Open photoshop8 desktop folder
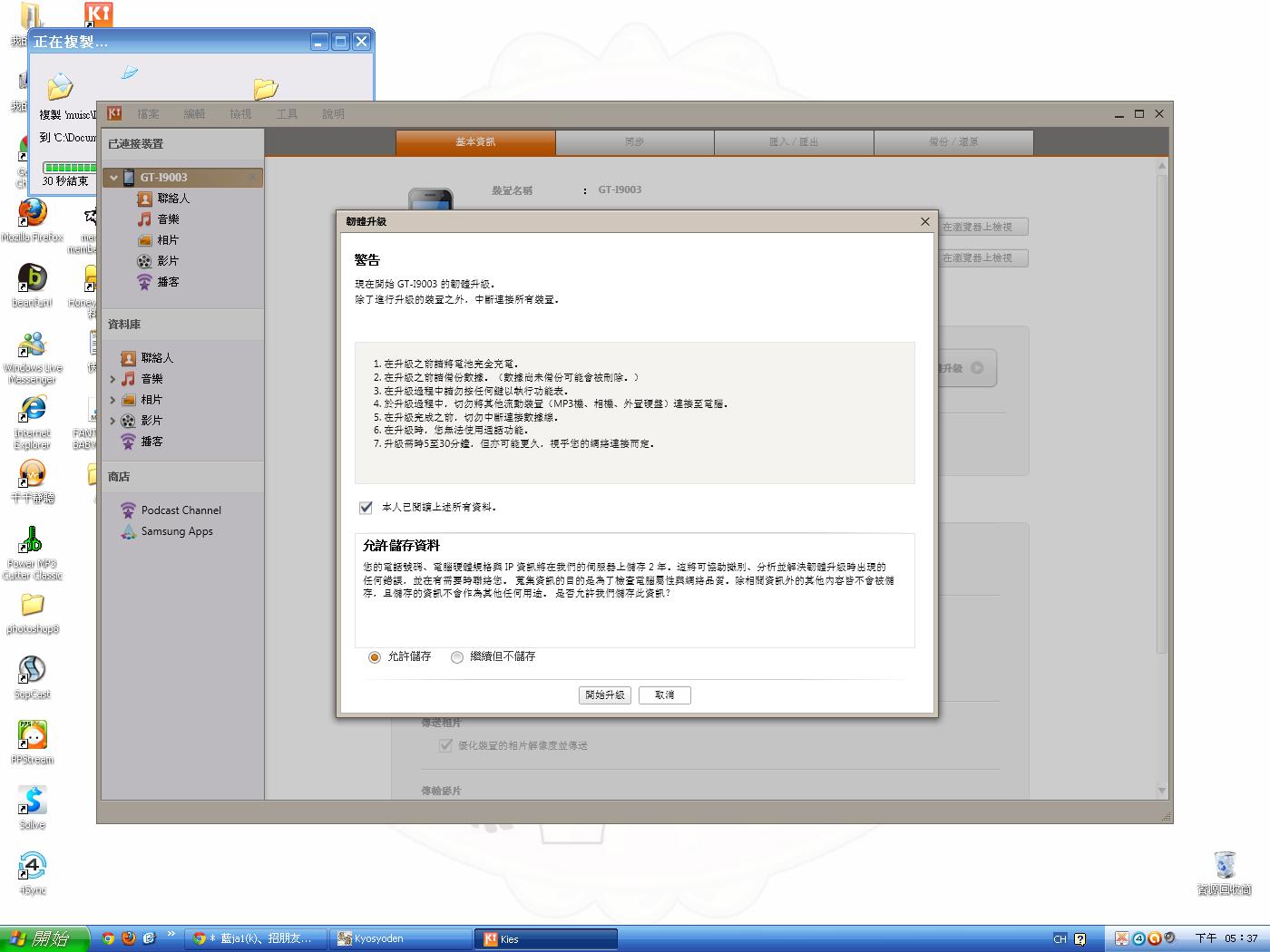This screenshot has height=952, width=1270. point(33,613)
